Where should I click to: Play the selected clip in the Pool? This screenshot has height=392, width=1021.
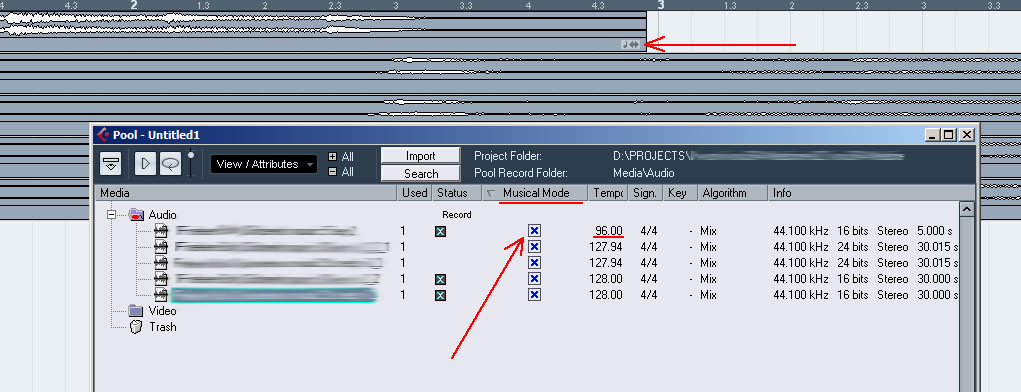[x=145, y=164]
